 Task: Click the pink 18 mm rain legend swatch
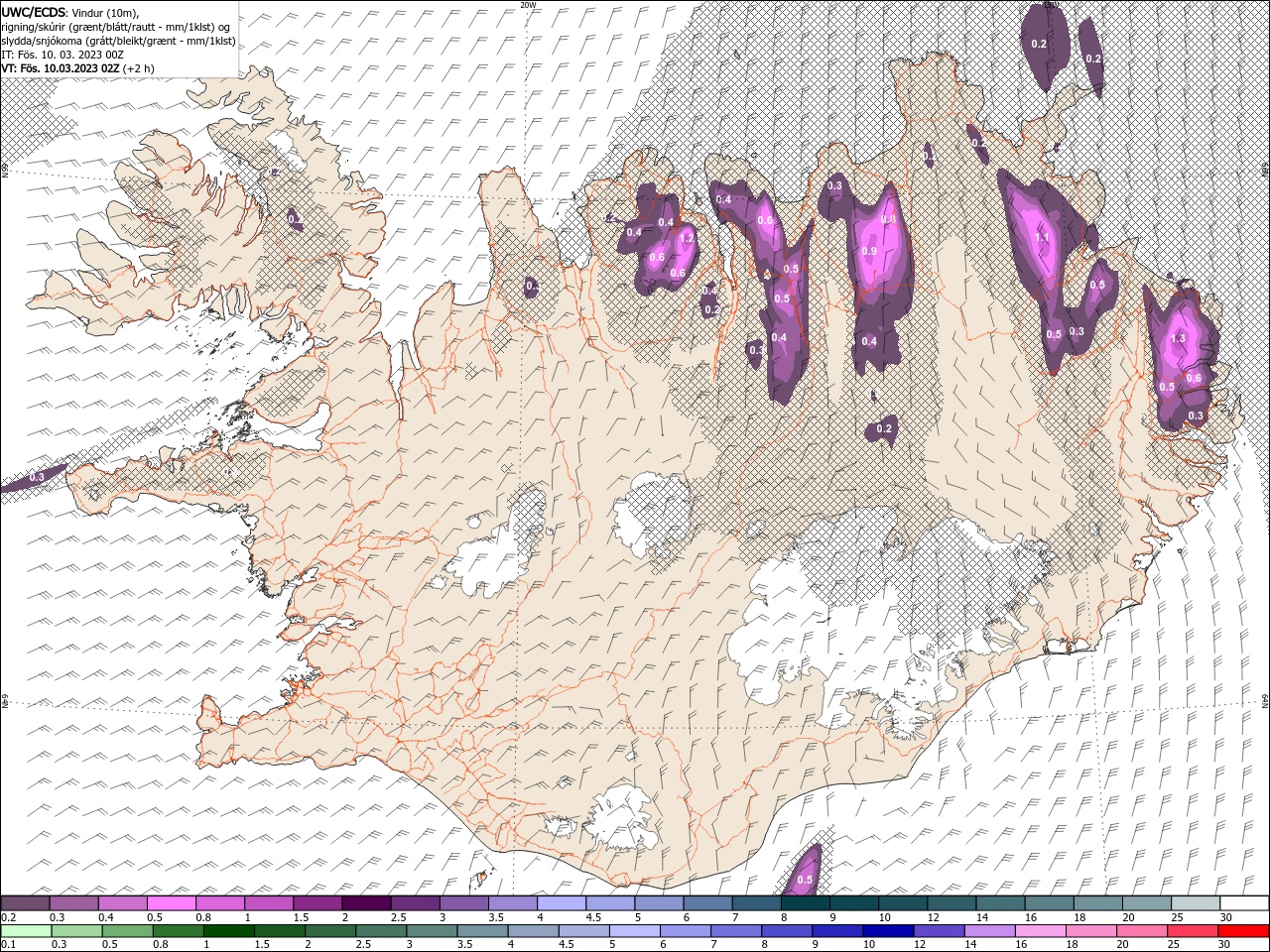pos(1090,931)
